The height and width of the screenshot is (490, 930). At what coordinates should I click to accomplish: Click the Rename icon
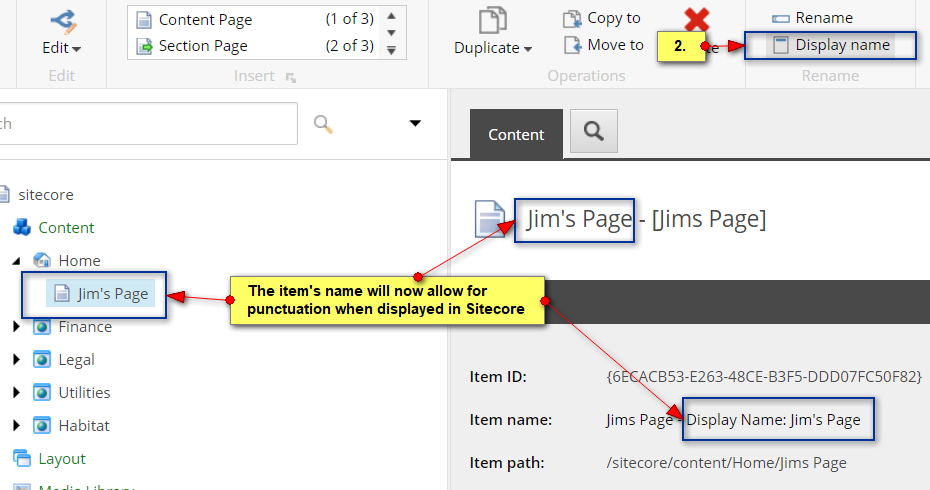(781, 19)
